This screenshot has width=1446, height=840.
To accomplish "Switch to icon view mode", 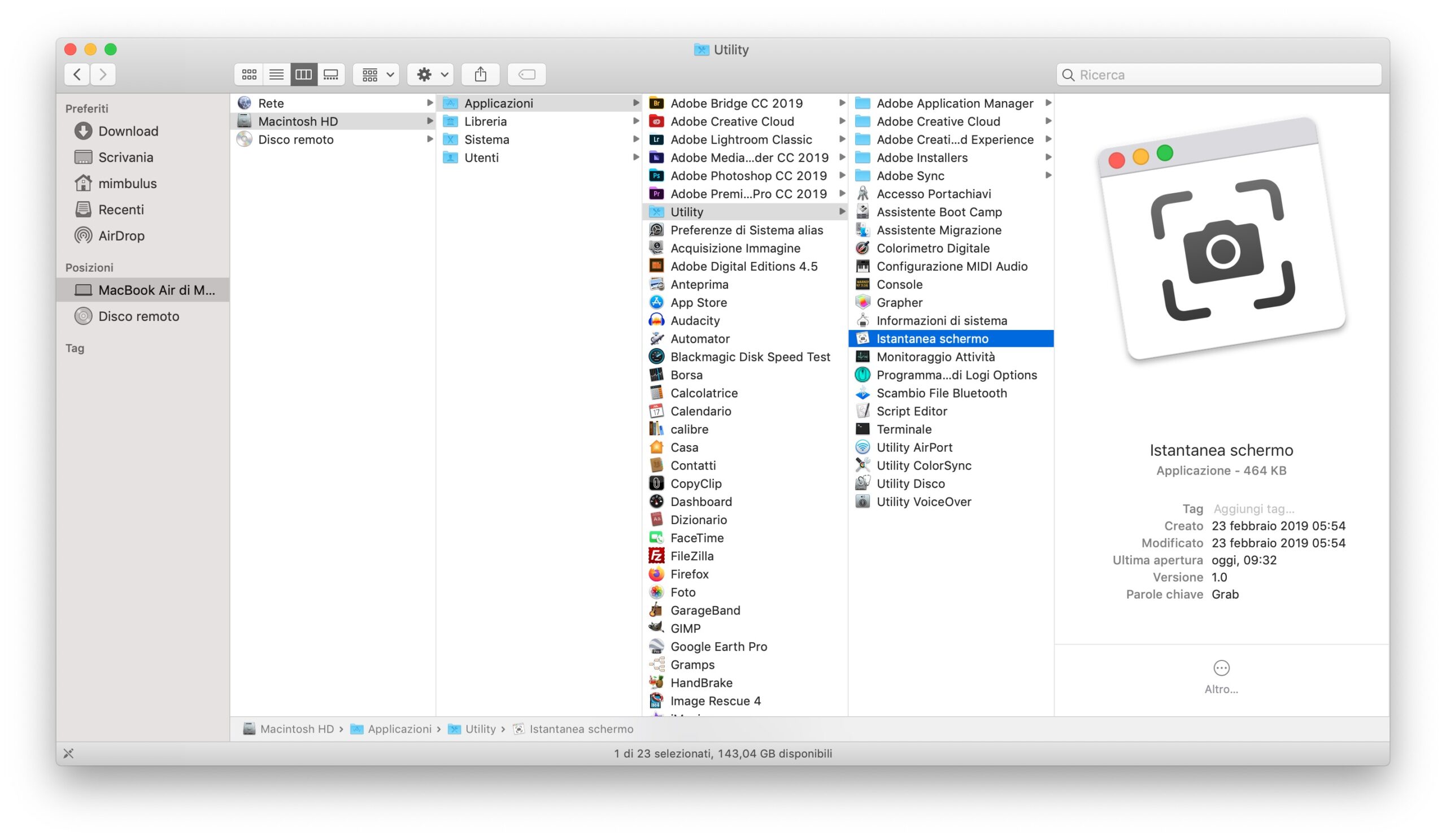I will (x=249, y=75).
